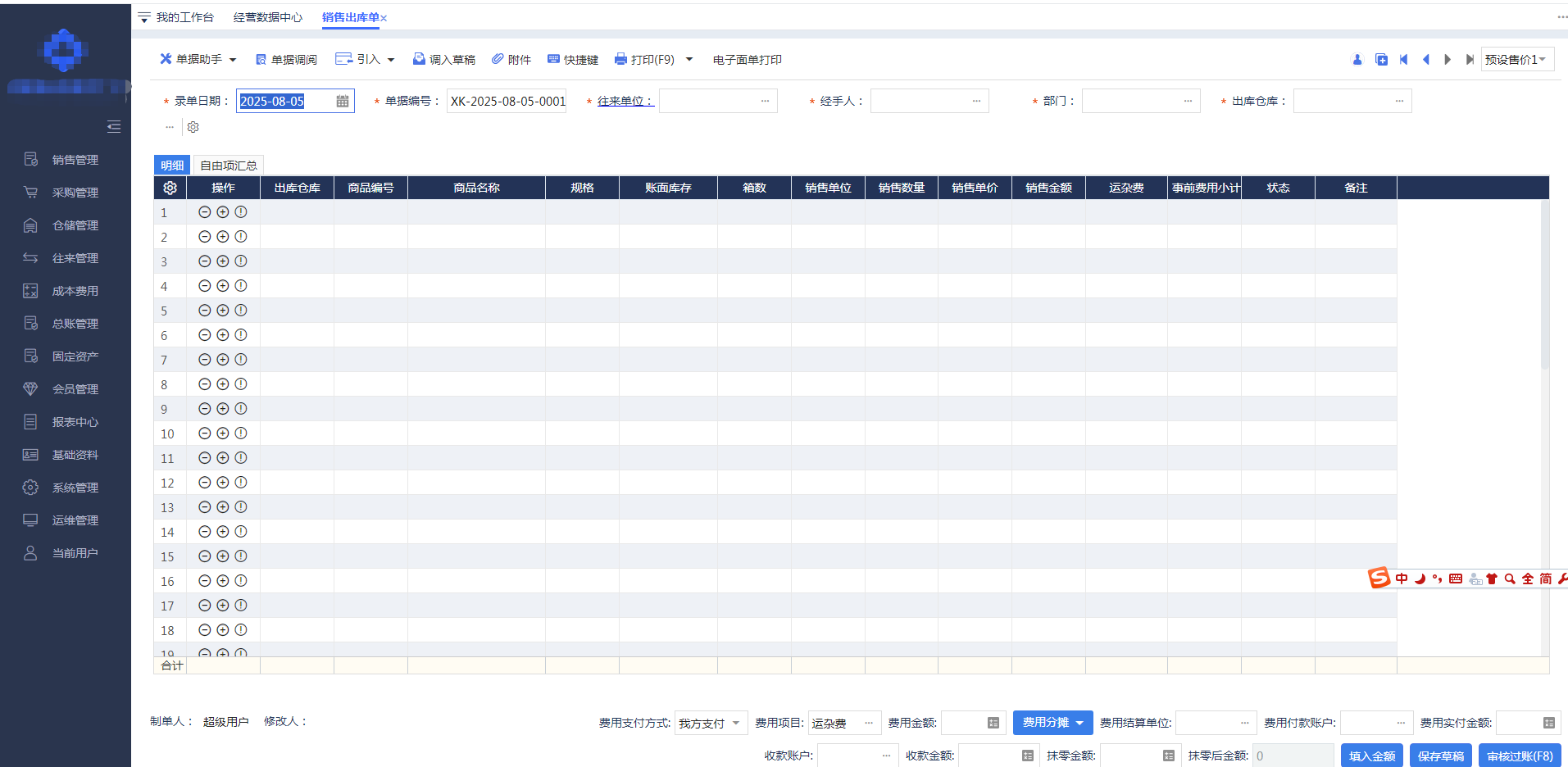Click the minus icon in row 1
1568x767 pixels.
coord(205,212)
